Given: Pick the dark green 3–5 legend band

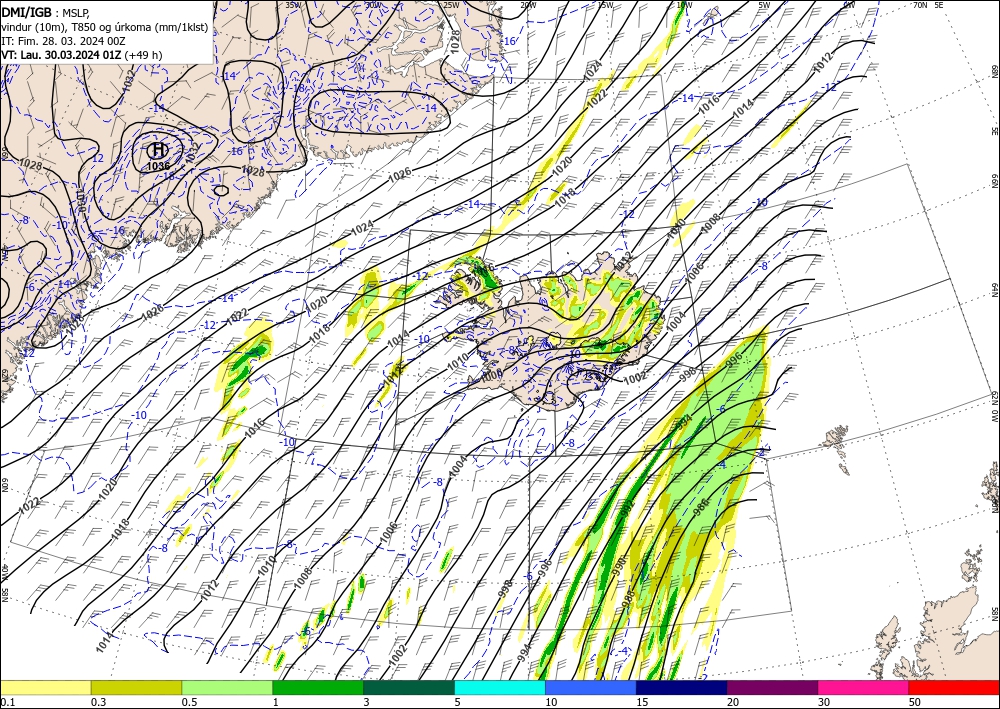Looking at the screenshot, I should (409, 687).
